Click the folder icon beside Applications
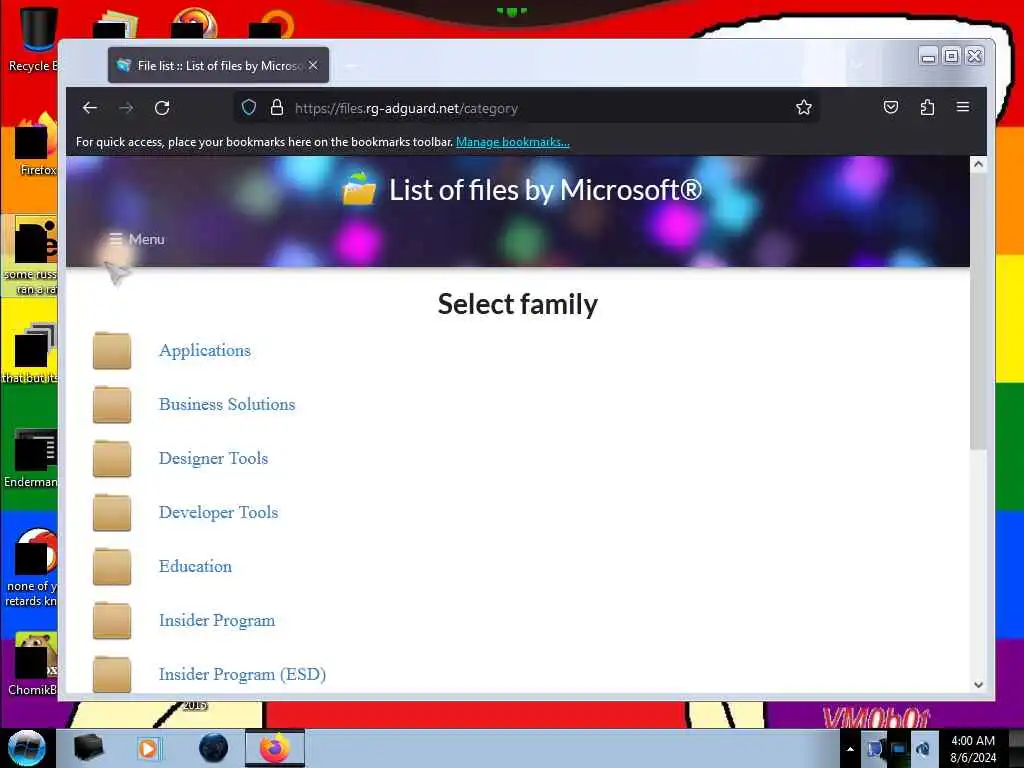Image resolution: width=1024 pixels, height=768 pixels. pos(112,351)
